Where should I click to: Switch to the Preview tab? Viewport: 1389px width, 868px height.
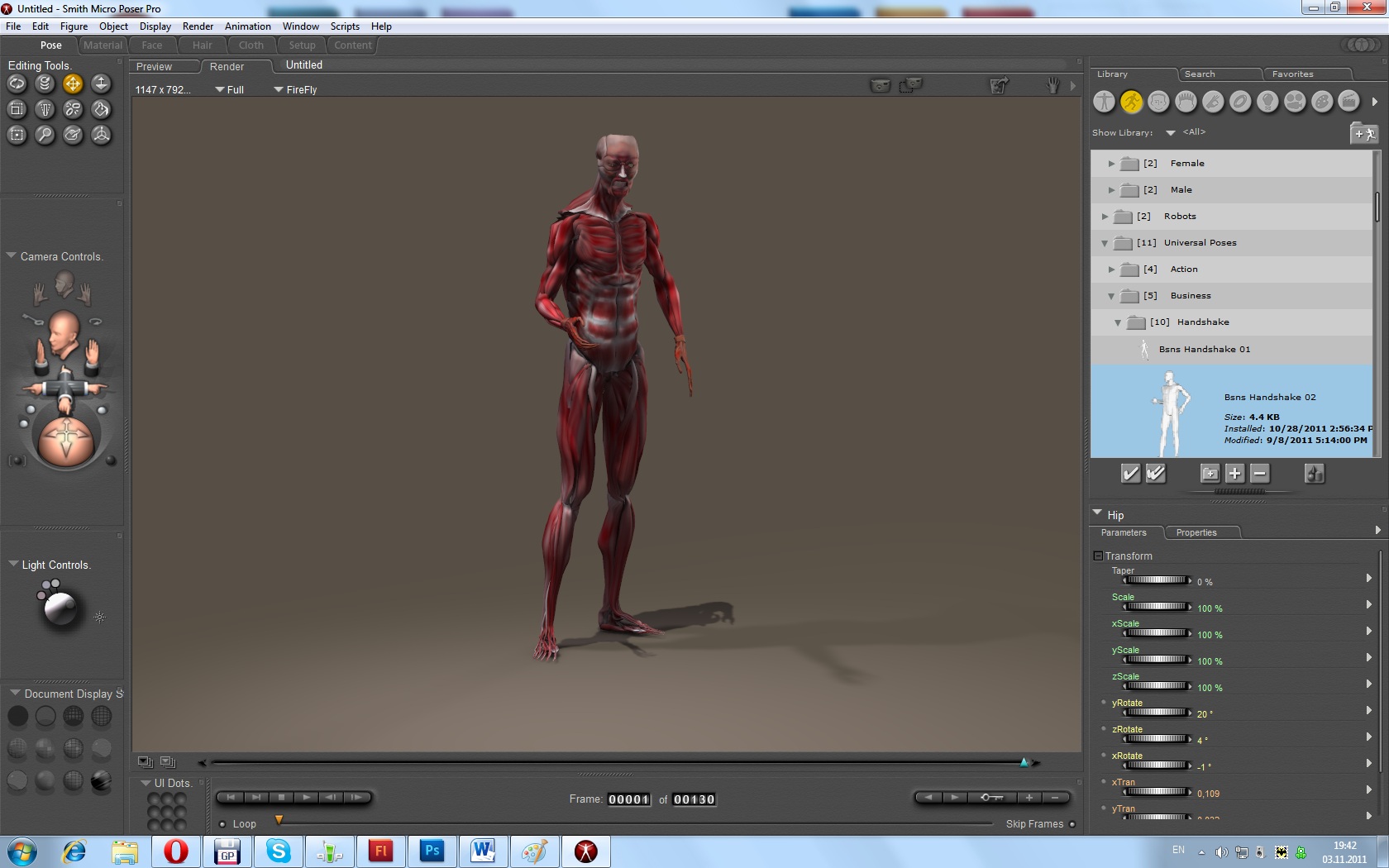[155, 67]
